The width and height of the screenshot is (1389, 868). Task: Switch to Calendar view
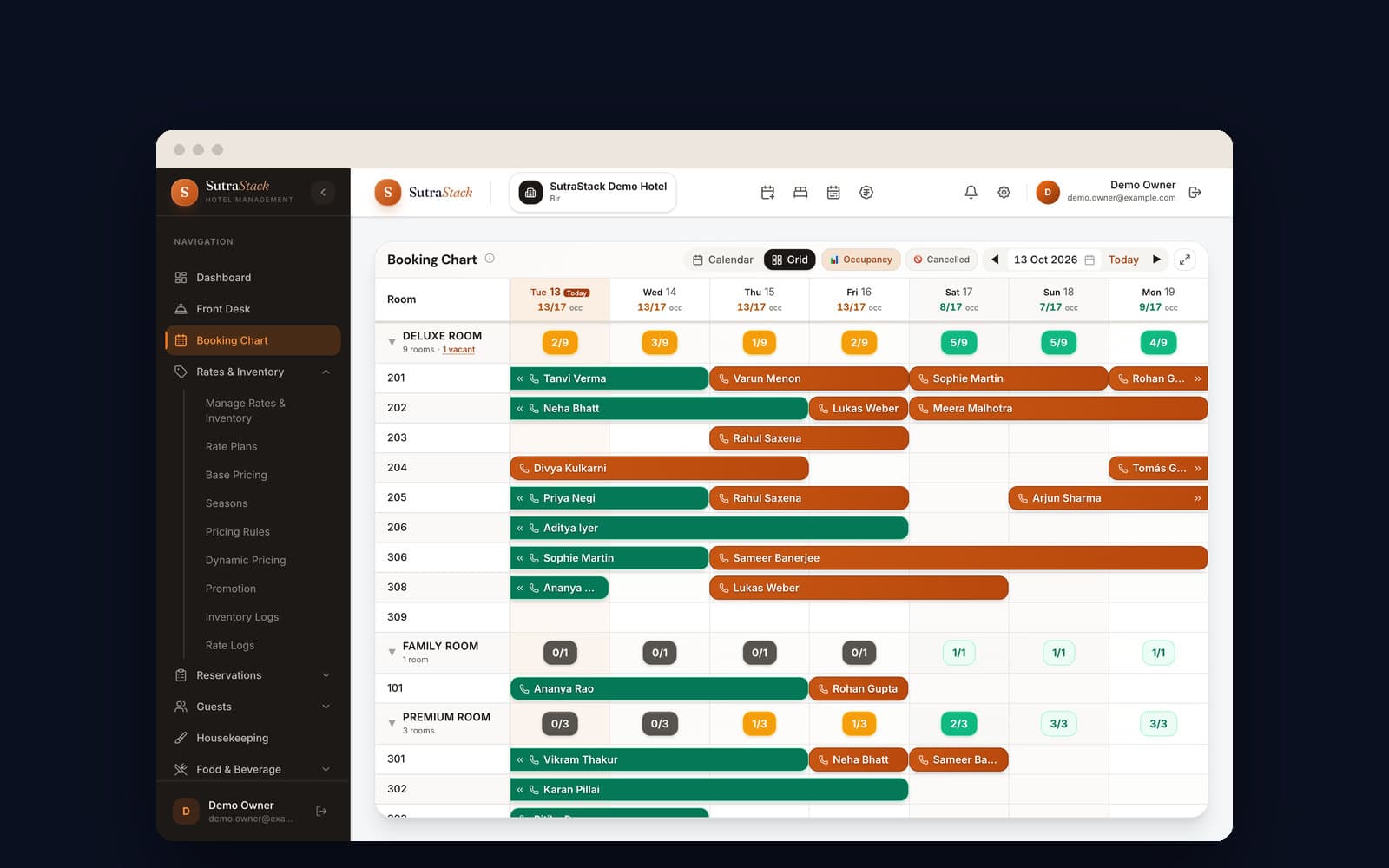(x=722, y=260)
